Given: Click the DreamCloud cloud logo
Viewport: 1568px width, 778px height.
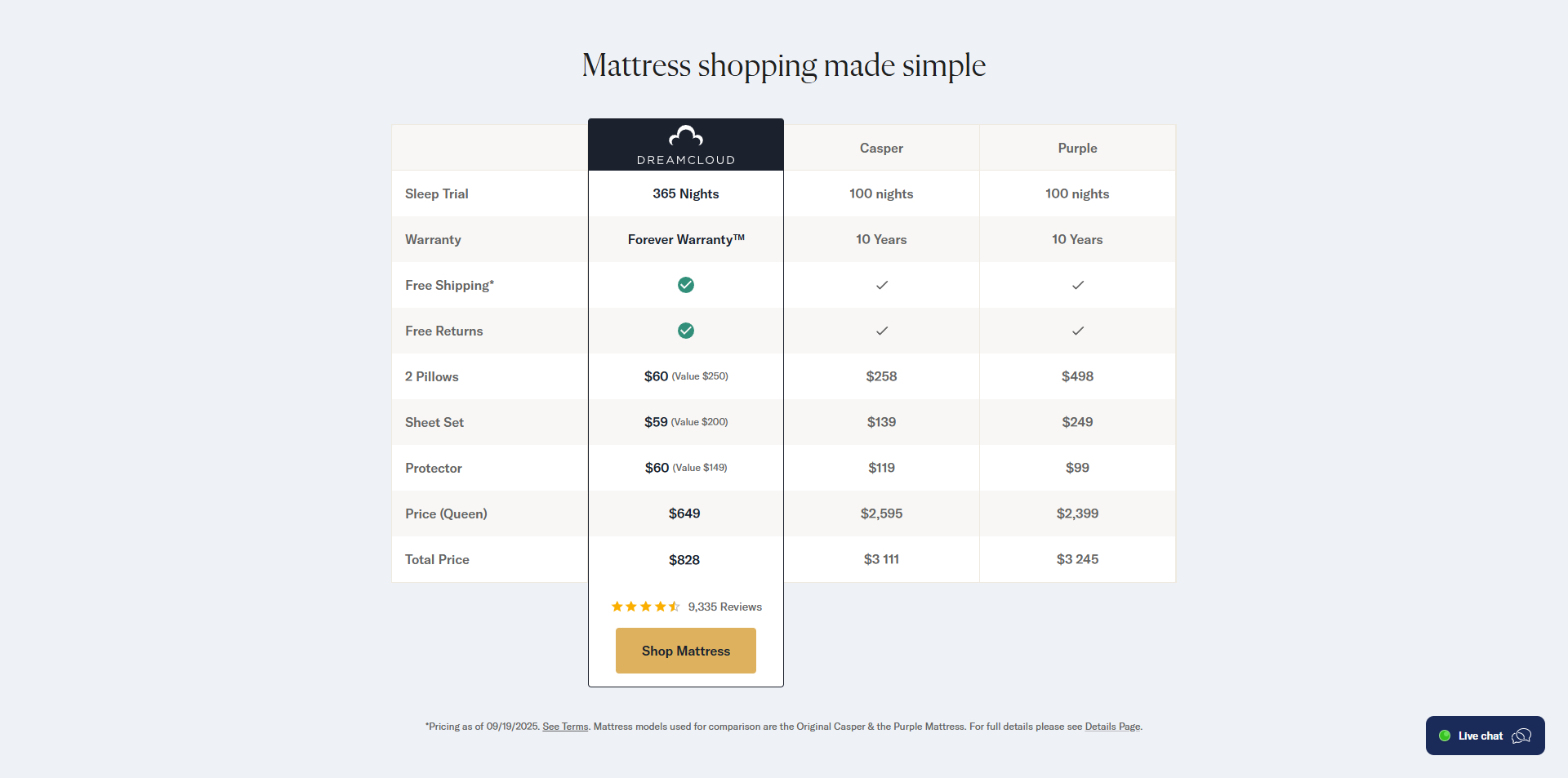Looking at the screenshot, I should pos(685,137).
